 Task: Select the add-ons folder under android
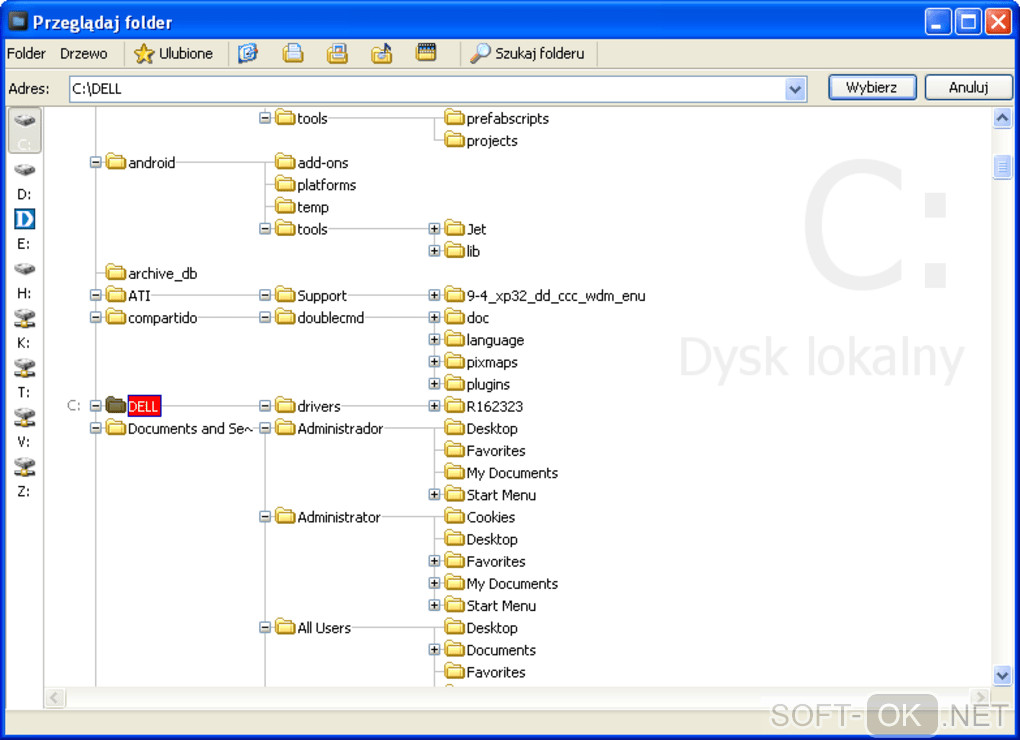pos(312,163)
